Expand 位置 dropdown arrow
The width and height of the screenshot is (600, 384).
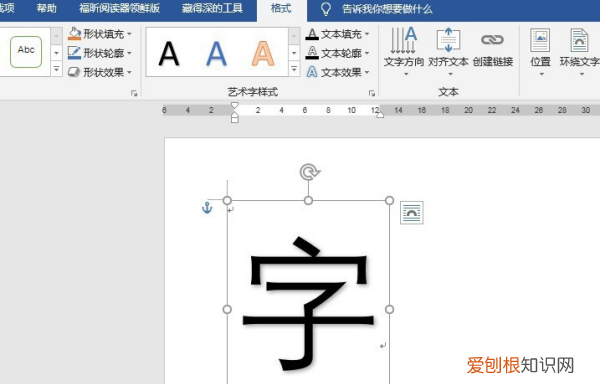click(541, 74)
